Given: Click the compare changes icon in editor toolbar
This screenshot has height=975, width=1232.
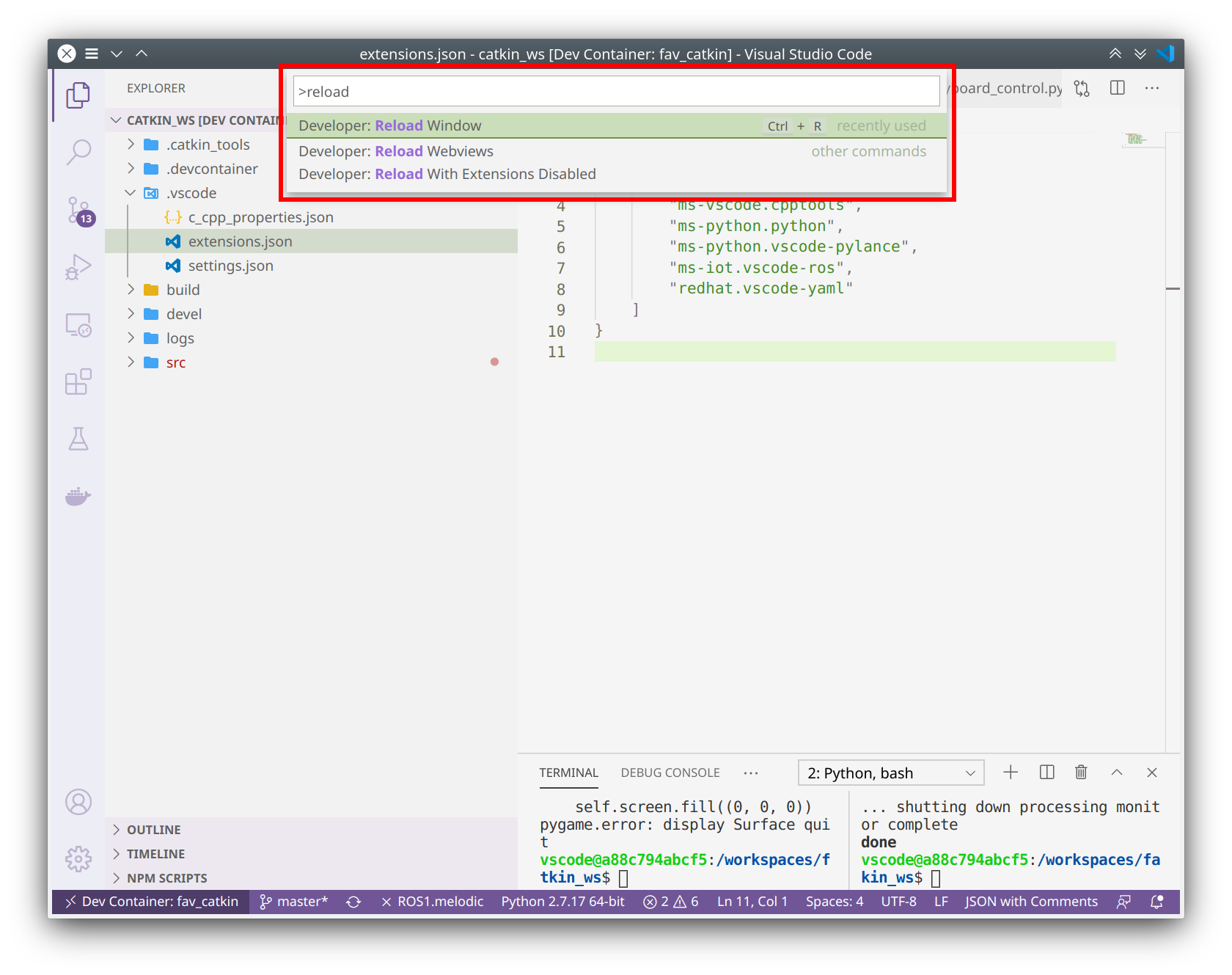Looking at the screenshot, I should tap(1082, 89).
